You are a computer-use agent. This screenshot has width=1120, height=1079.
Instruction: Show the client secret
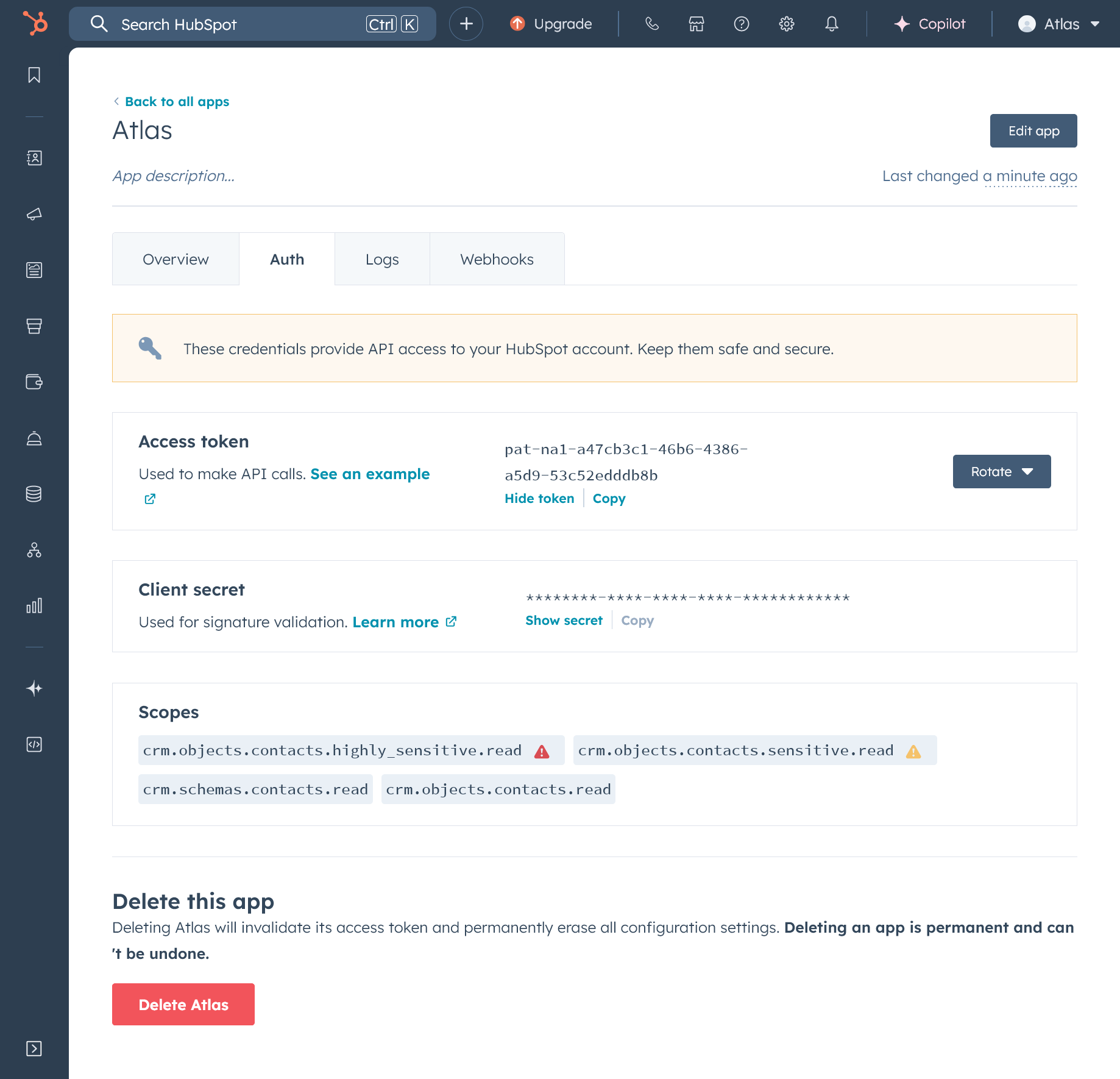click(564, 620)
